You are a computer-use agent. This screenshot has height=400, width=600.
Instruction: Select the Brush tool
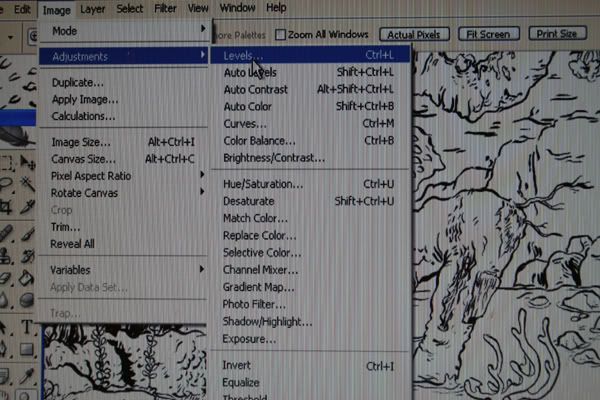click(27, 233)
